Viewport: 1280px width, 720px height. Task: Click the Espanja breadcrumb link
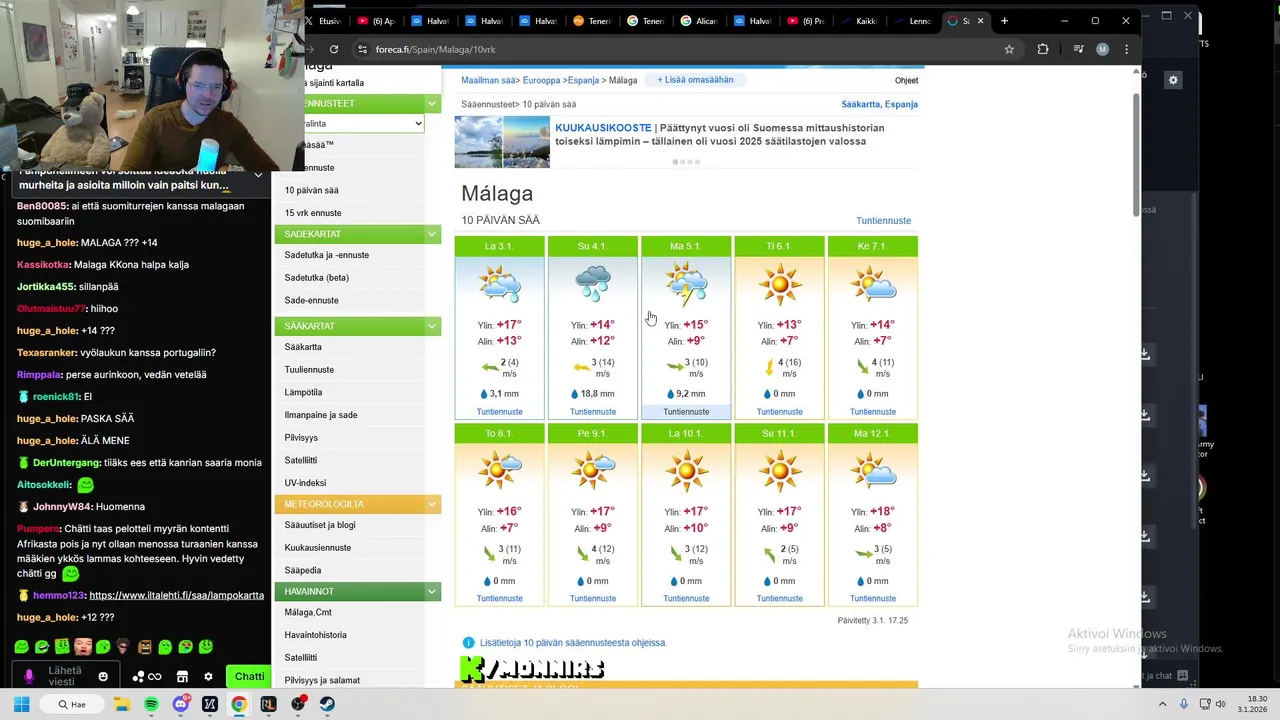point(583,80)
